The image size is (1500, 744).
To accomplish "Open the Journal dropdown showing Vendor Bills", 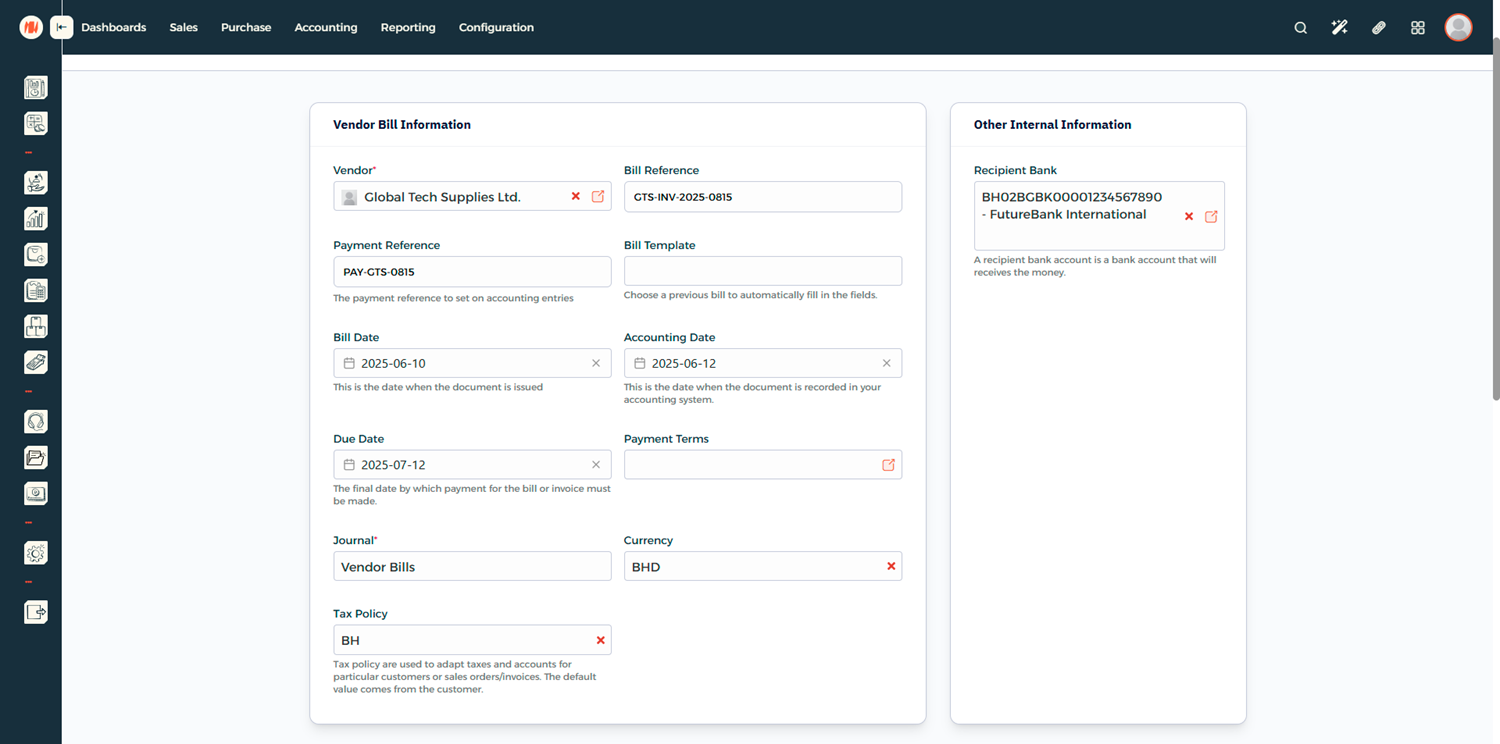I will [471, 567].
